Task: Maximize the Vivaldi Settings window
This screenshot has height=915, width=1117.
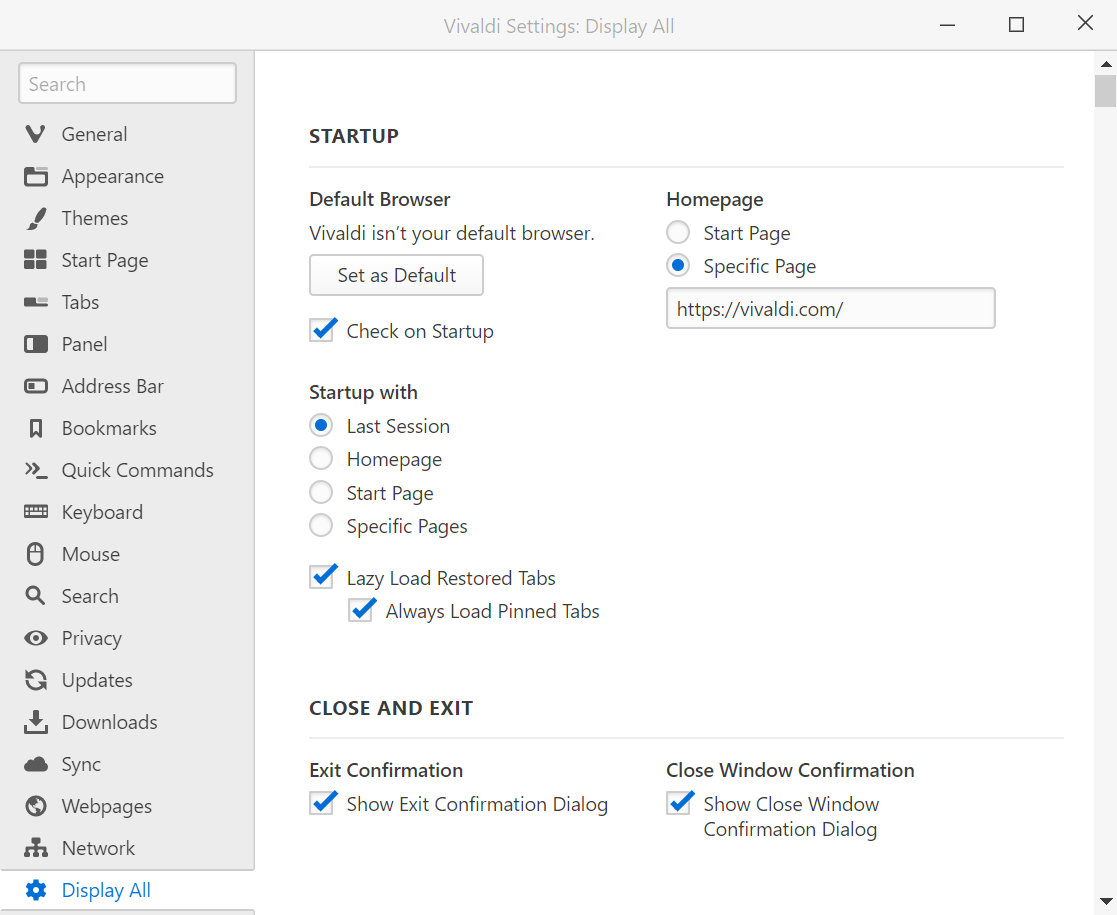Action: click(x=1017, y=25)
